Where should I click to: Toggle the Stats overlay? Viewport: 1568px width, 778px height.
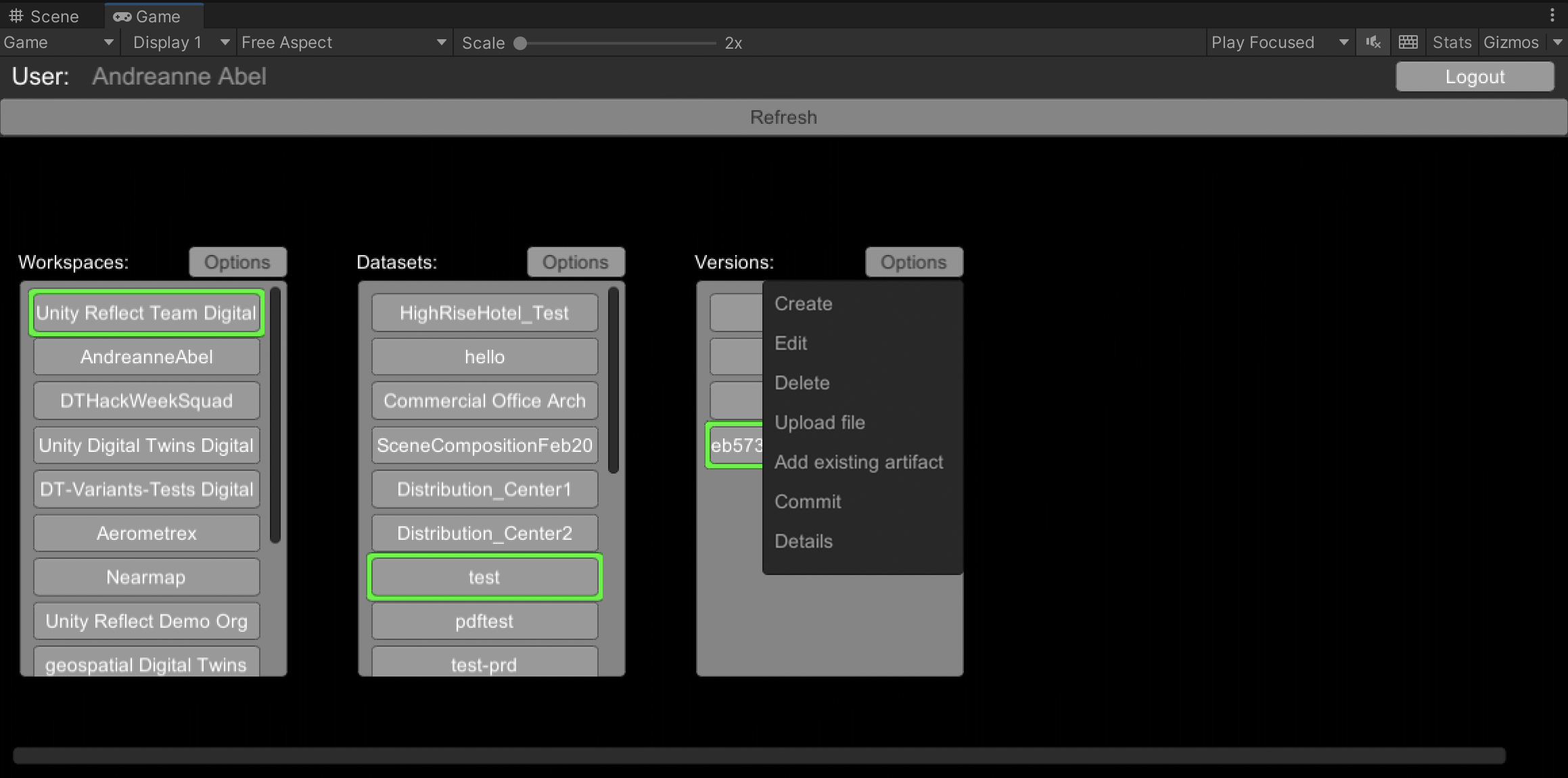point(1452,43)
